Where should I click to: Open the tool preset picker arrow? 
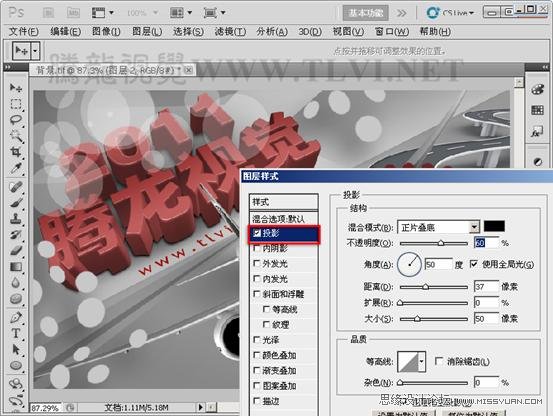click(x=35, y=51)
